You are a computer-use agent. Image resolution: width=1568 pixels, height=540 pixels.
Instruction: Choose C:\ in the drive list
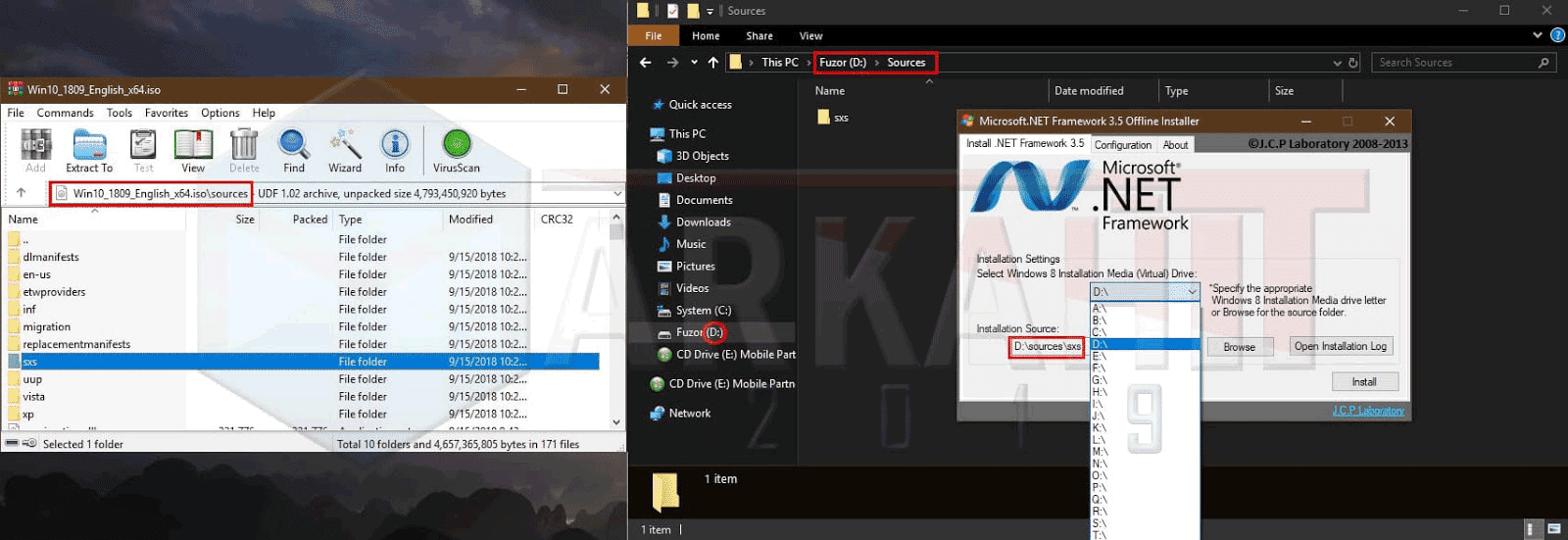point(1145,332)
